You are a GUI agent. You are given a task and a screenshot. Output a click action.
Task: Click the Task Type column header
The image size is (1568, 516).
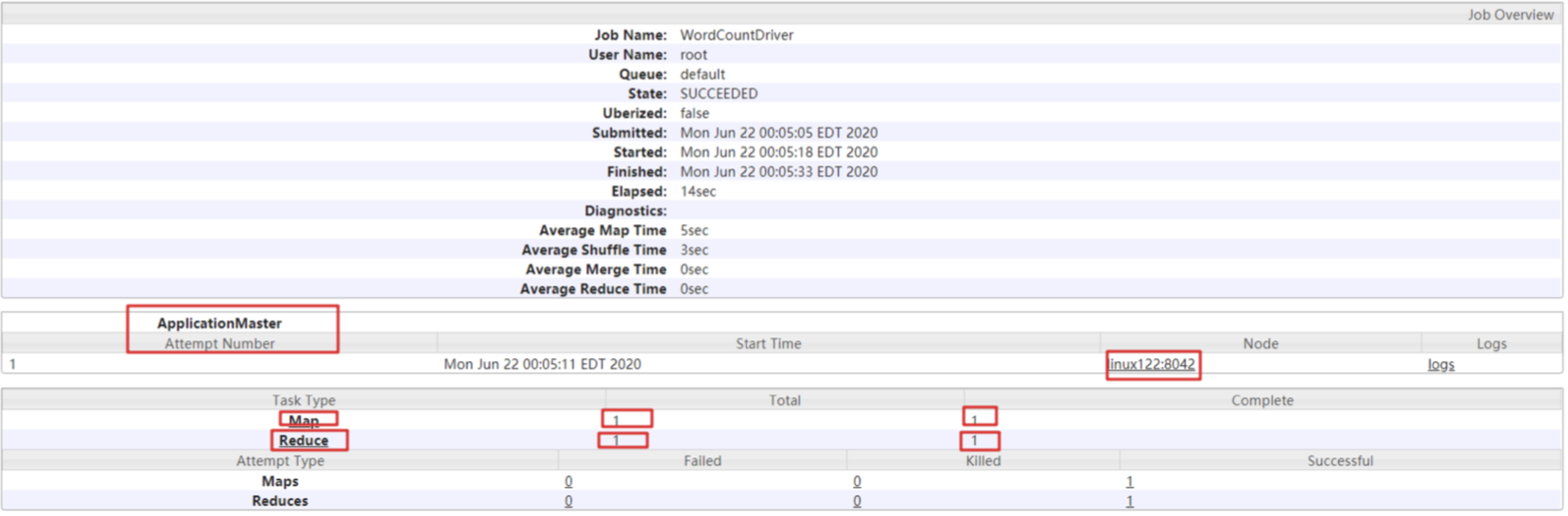coord(304,401)
